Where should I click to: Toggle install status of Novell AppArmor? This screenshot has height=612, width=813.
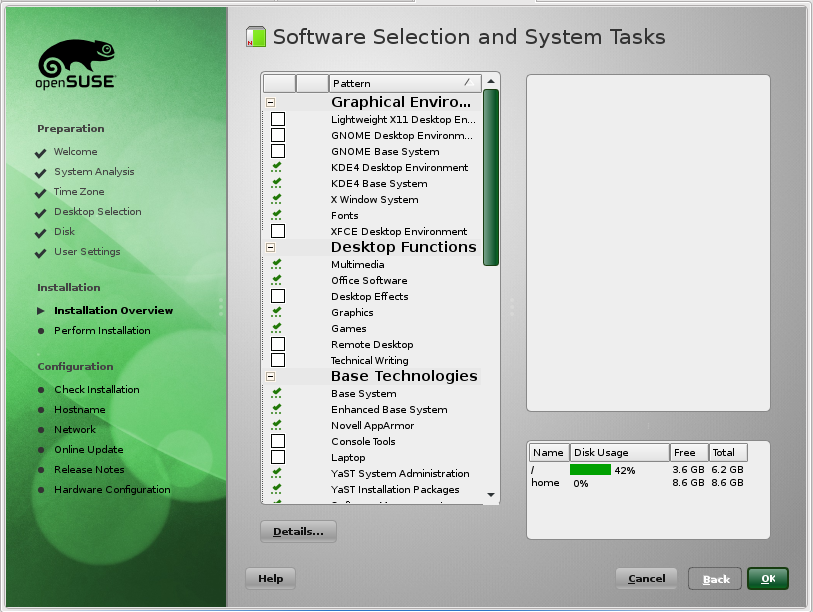[x=277, y=425]
